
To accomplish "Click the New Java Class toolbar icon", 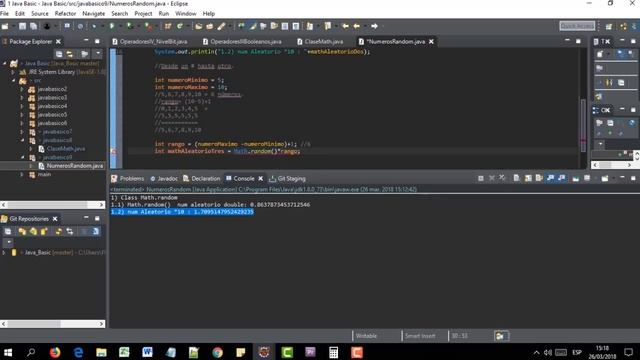I will tap(180, 26).
